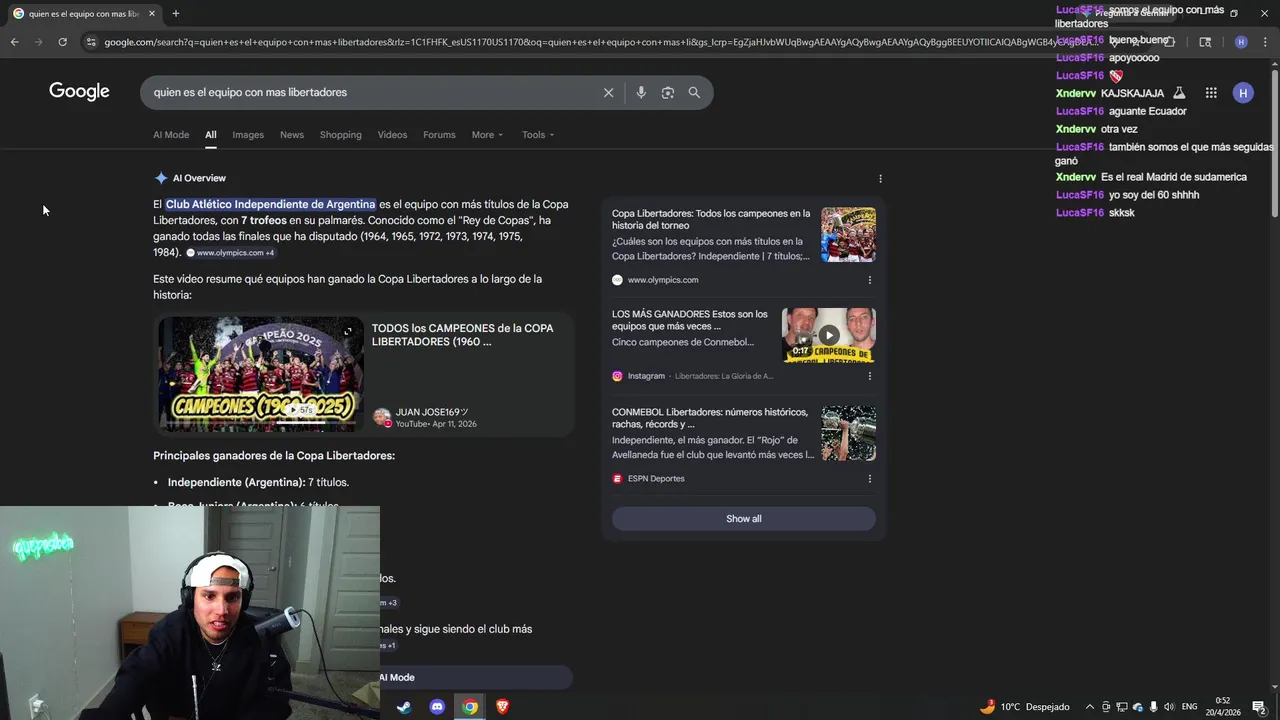Open LOS MÁS GANADORES Instagram result
The width and height of the screenshot is (1280, 720).
(690, 320)
